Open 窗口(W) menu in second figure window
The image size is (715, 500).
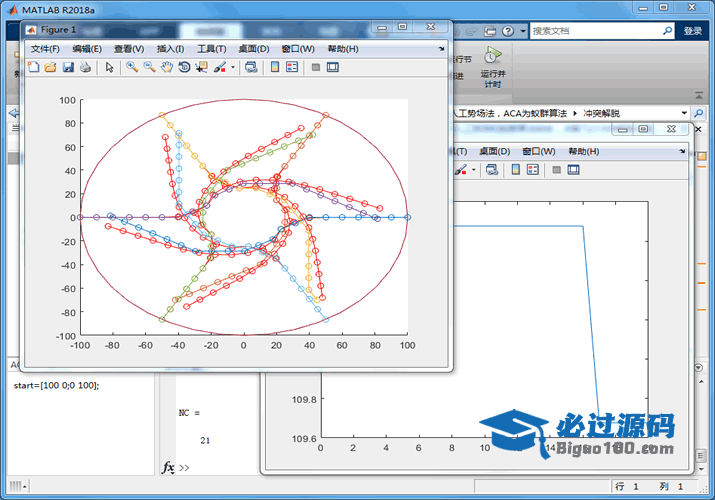pyautogui.click(x=539, y=151)
